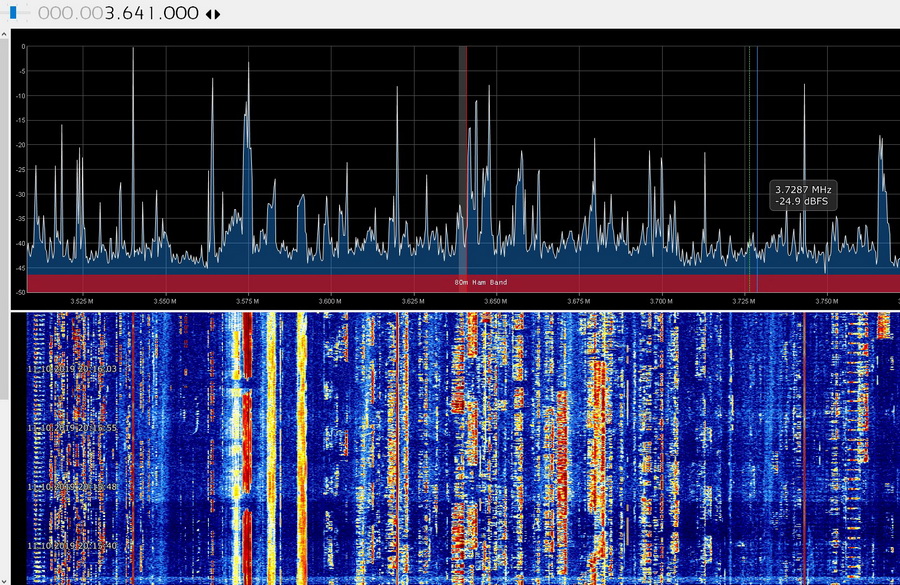
Task: Click the greyed leading zeros in the frequency display
Action: click(68, 14)
